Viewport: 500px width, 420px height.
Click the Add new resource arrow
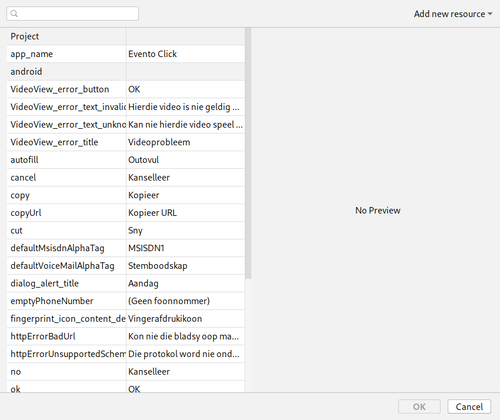(x=490, y=14)
